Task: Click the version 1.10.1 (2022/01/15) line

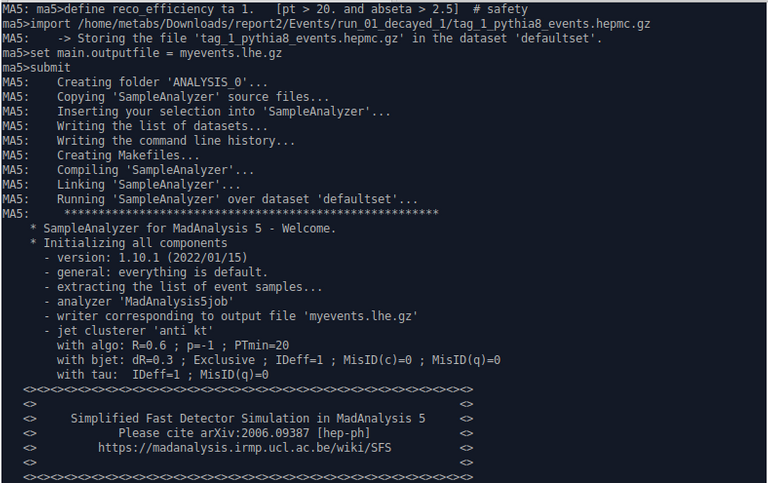Action: (145, 258)
